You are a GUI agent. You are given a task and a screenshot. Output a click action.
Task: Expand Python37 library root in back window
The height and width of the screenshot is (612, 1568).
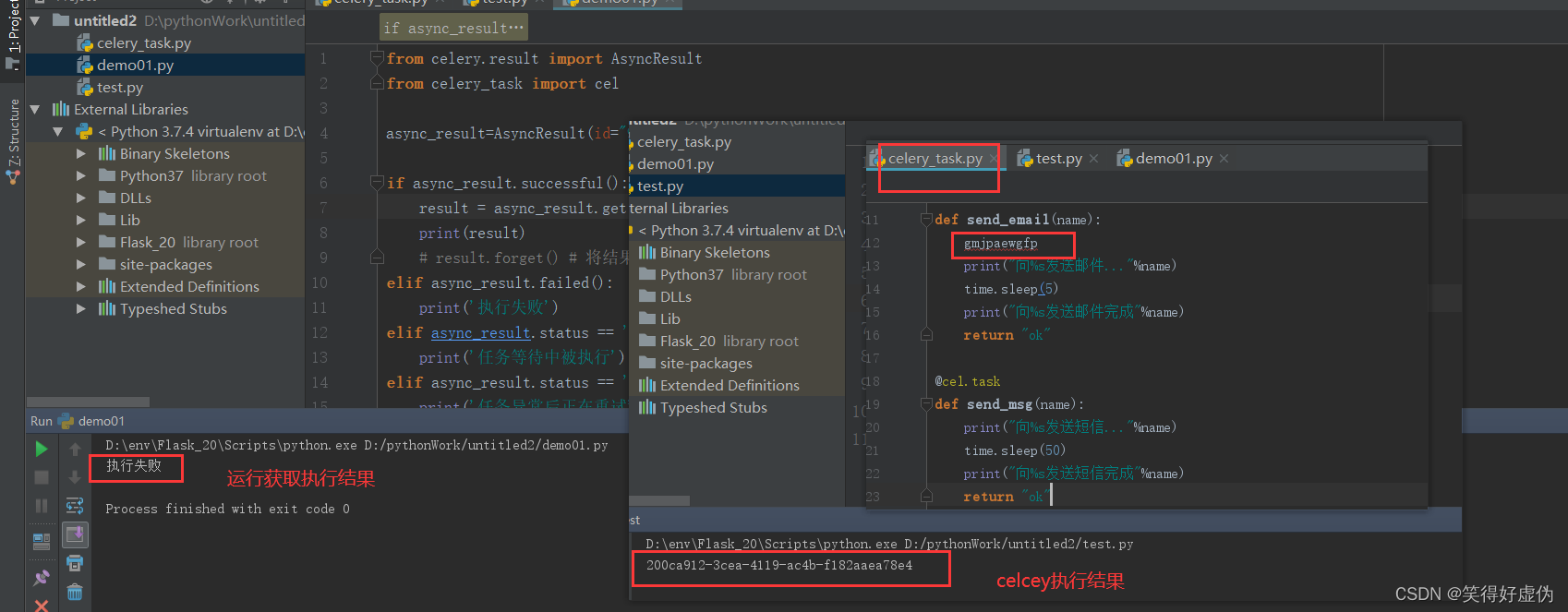point(81,175)
